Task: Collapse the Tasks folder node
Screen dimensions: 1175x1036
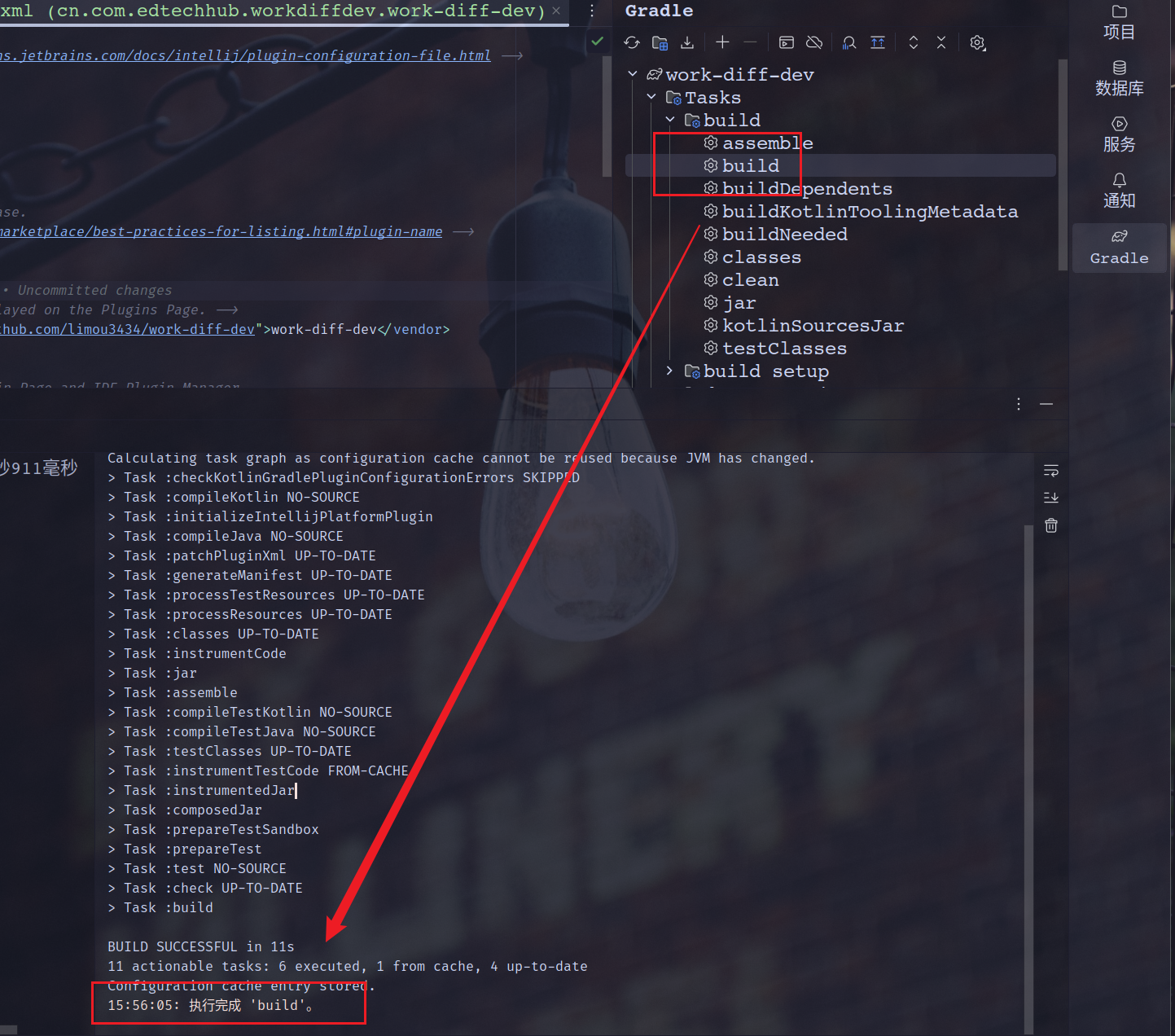Action: (651, 97)
